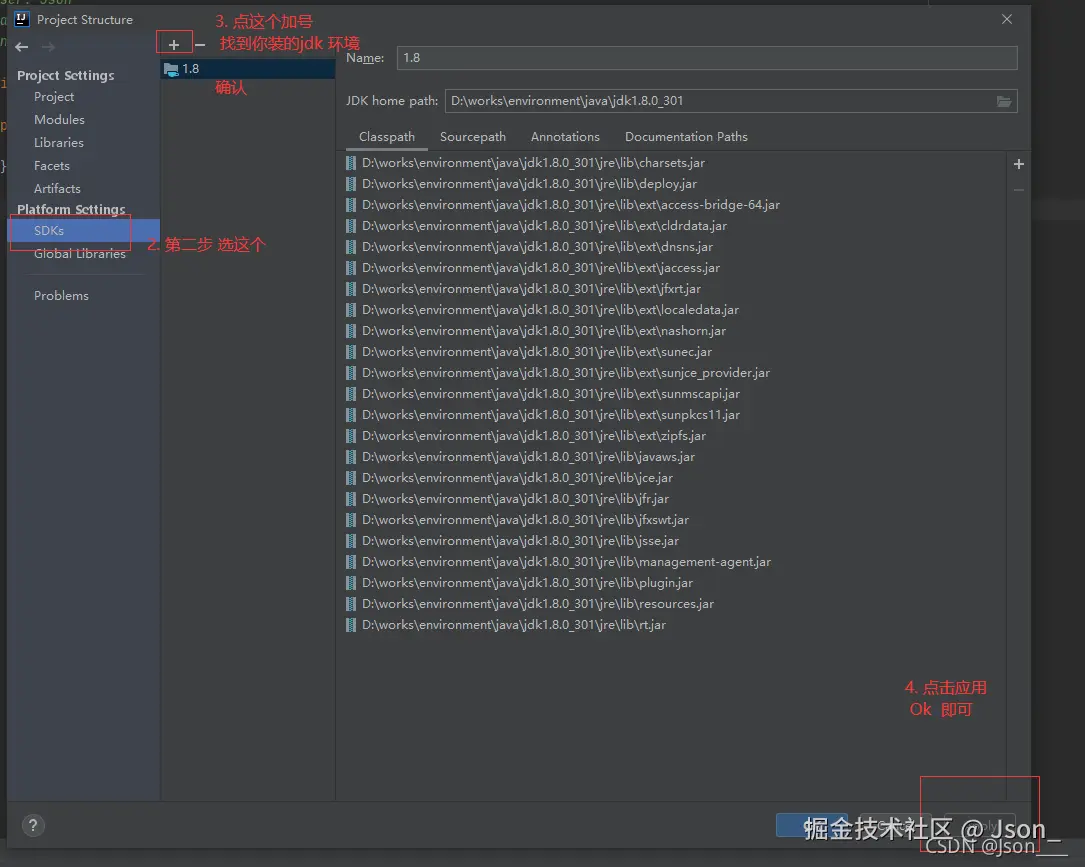The width and height of the screenshot is (1085, 867).
Task: Click the blue OK button
Action: [x=812, y=825]
